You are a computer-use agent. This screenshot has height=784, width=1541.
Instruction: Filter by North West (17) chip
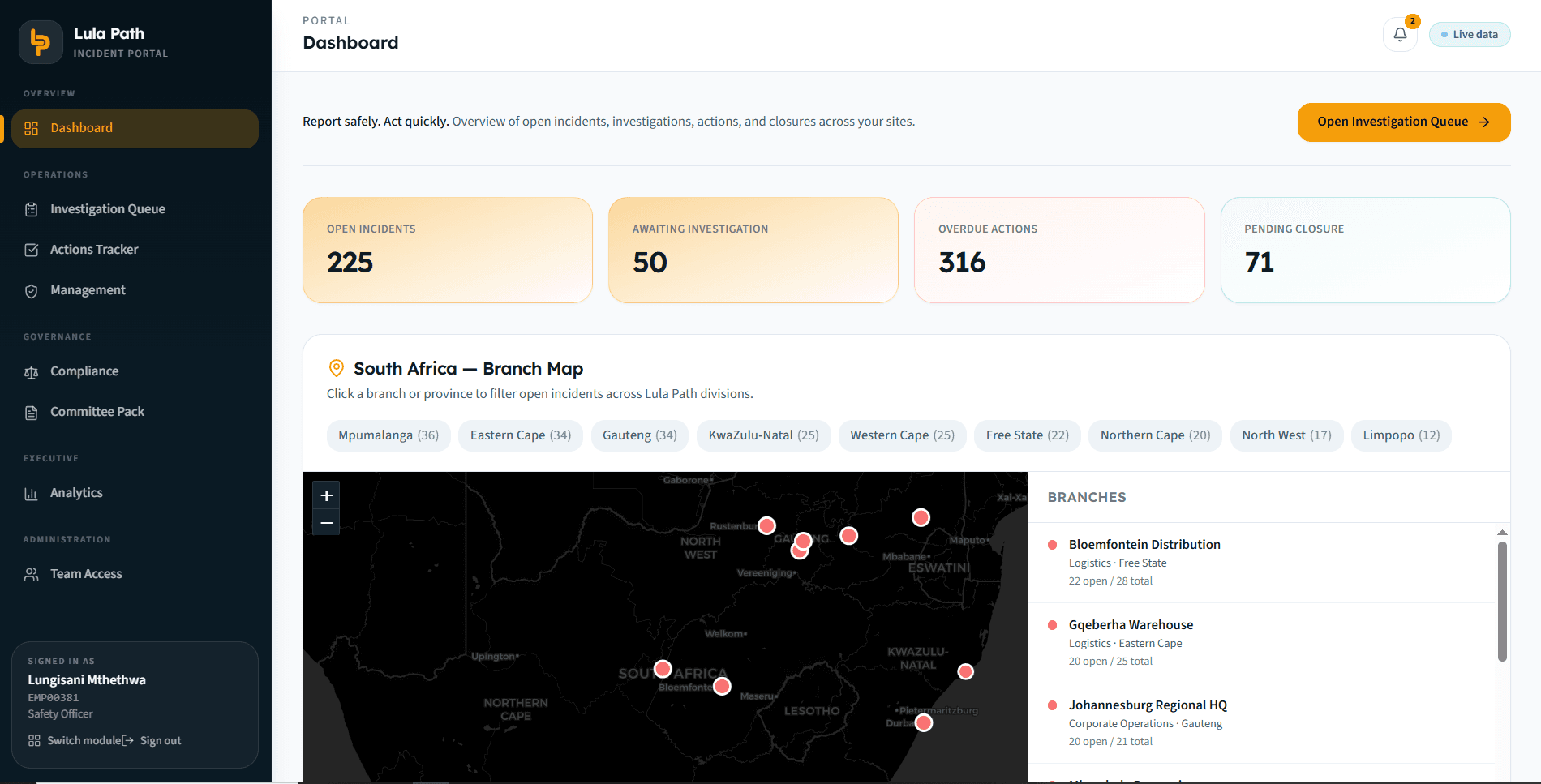(1287, 435)
